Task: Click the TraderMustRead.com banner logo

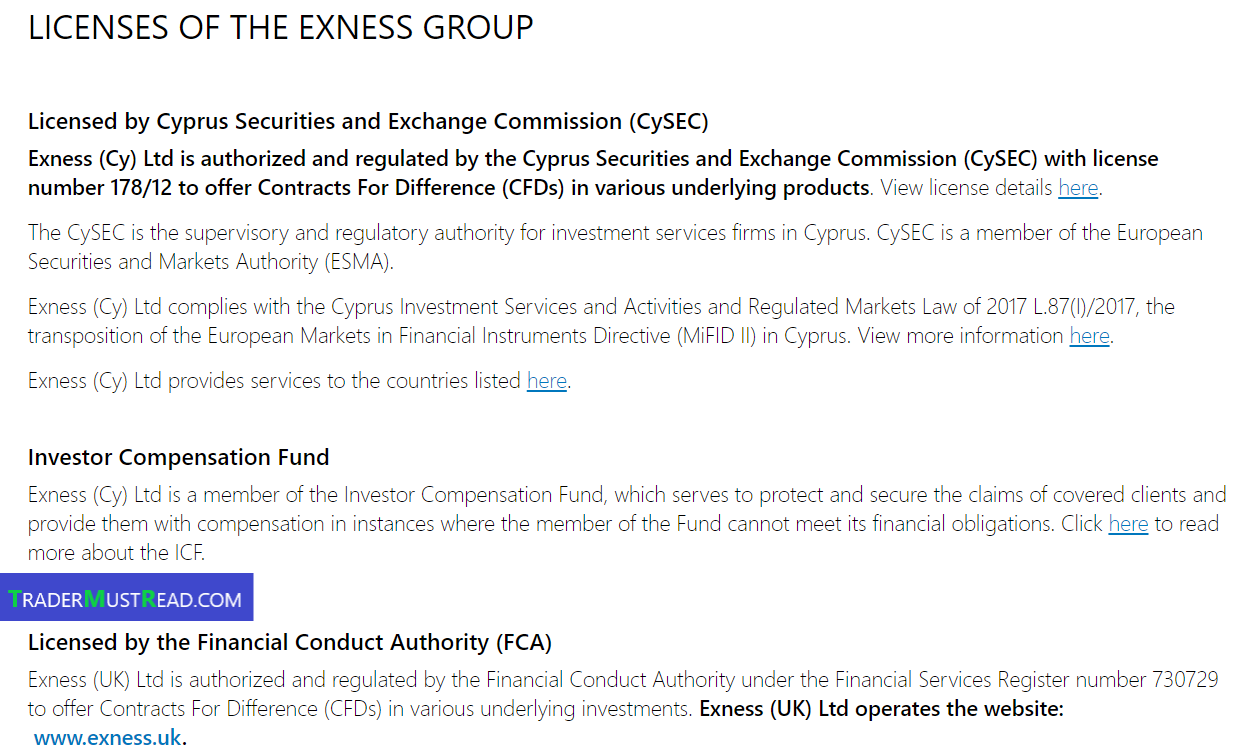Action: pos(127,598)
